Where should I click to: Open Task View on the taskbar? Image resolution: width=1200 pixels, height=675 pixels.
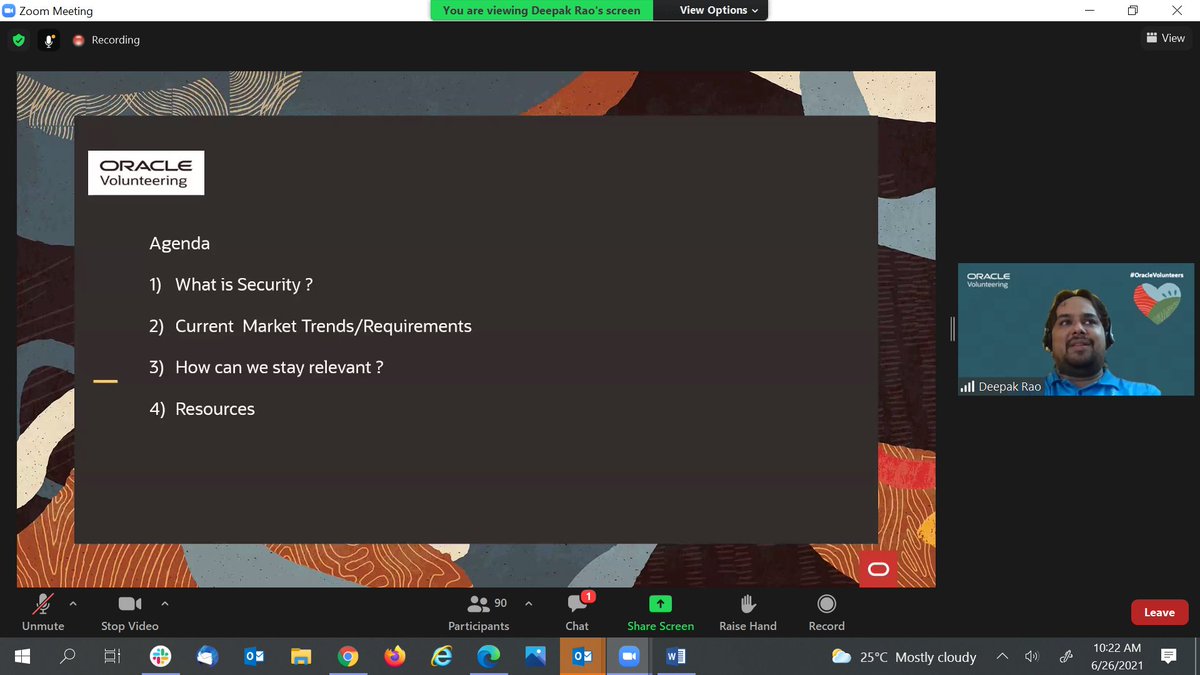pyautogui.click(x=113, y=657)
